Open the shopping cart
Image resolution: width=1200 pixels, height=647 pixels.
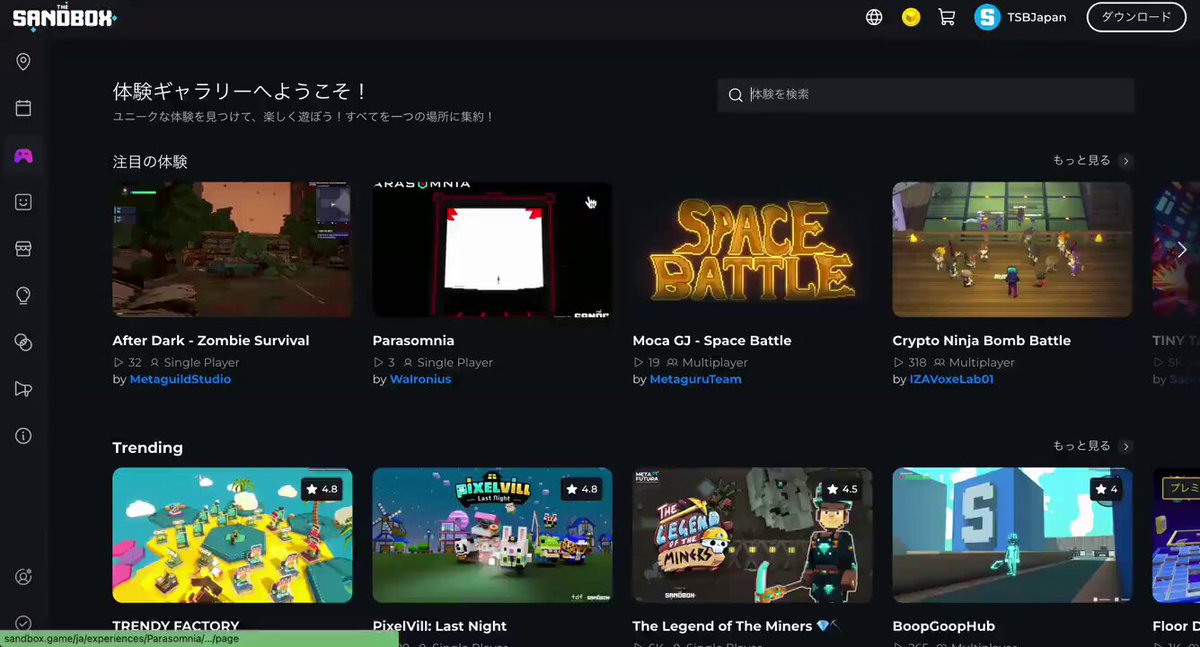(x=946, y=17)
